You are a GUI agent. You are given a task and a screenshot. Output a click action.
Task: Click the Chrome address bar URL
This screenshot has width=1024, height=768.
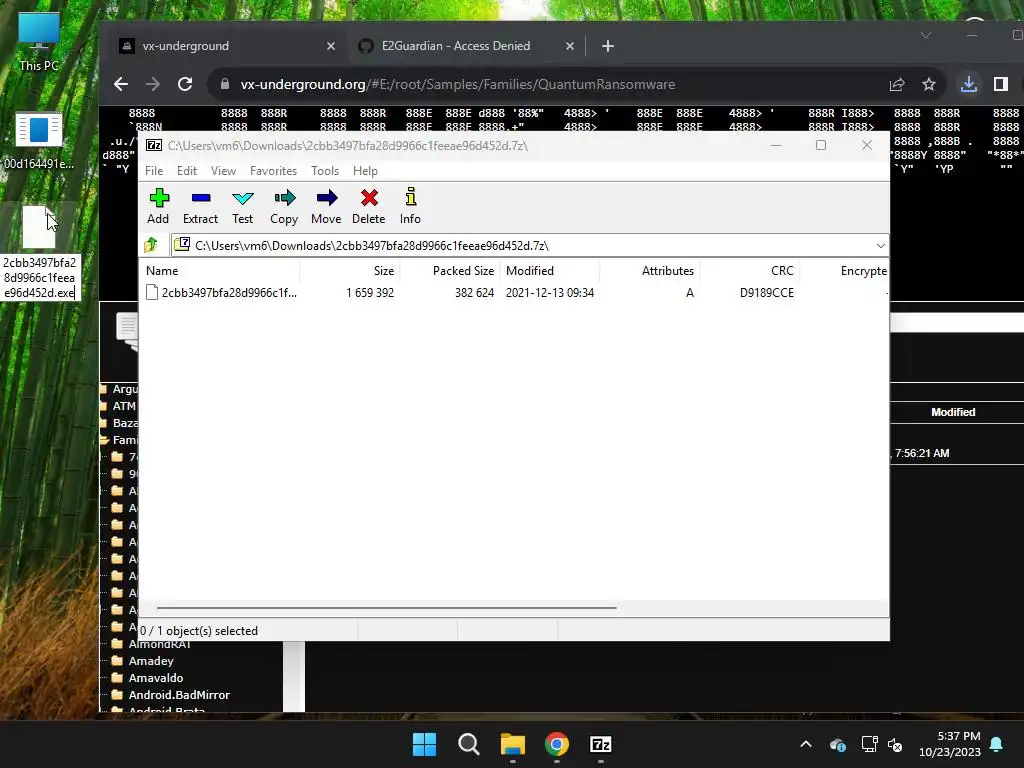click(457, 84)
